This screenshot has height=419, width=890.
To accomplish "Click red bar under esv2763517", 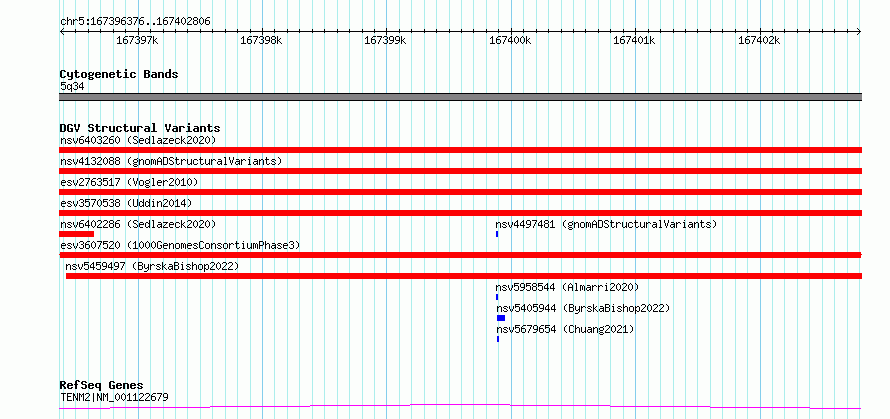I will 460,192.
